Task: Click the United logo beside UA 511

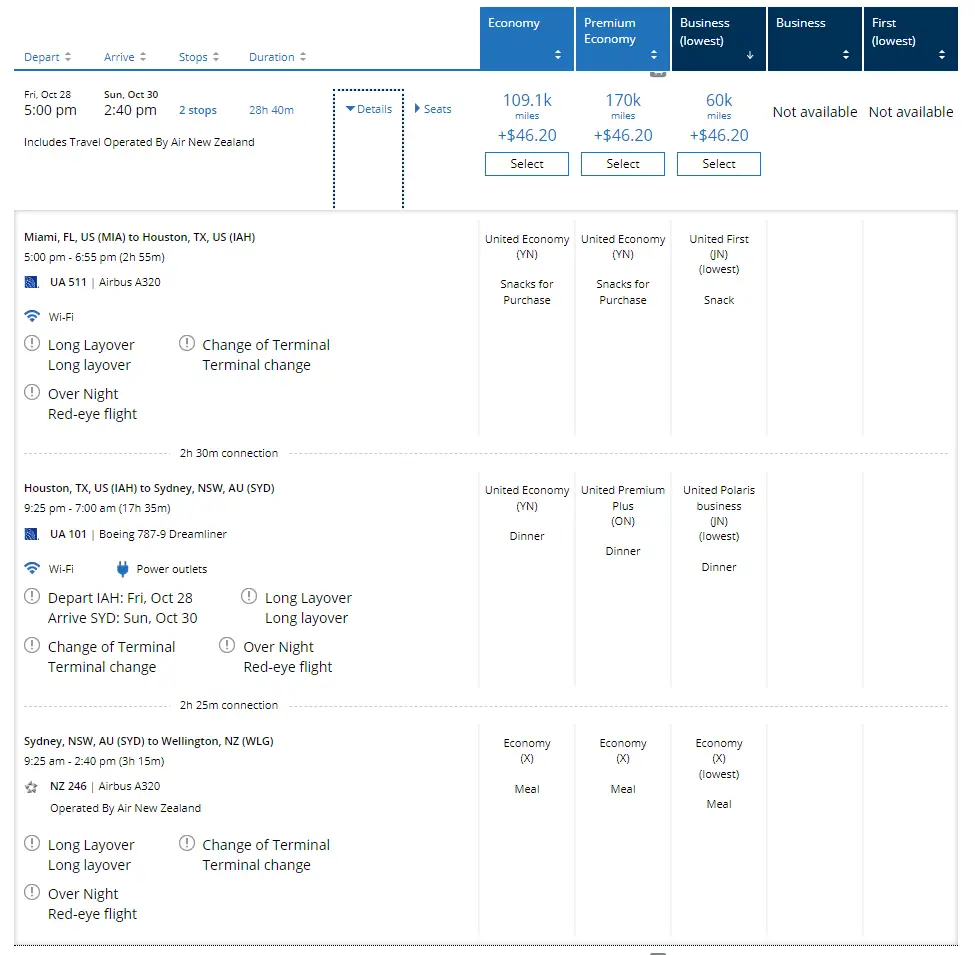Action: point(32,282)
